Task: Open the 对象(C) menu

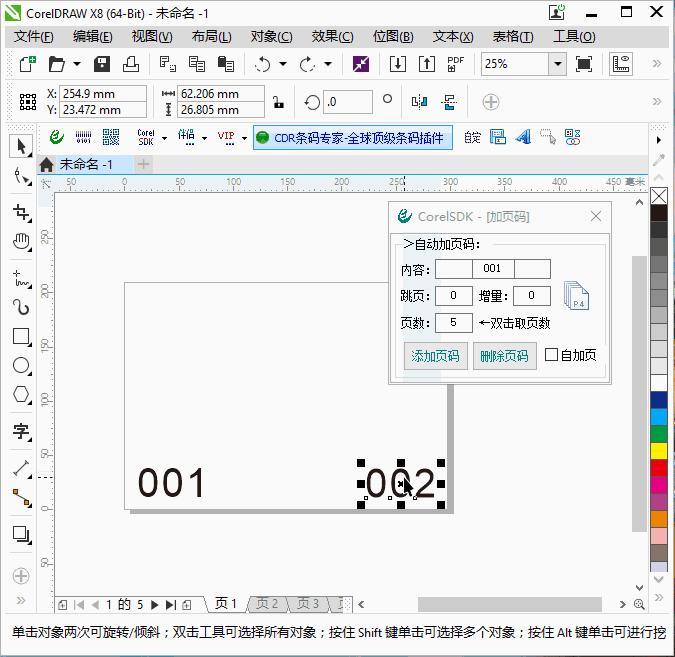Action: [x=272, y=37]
